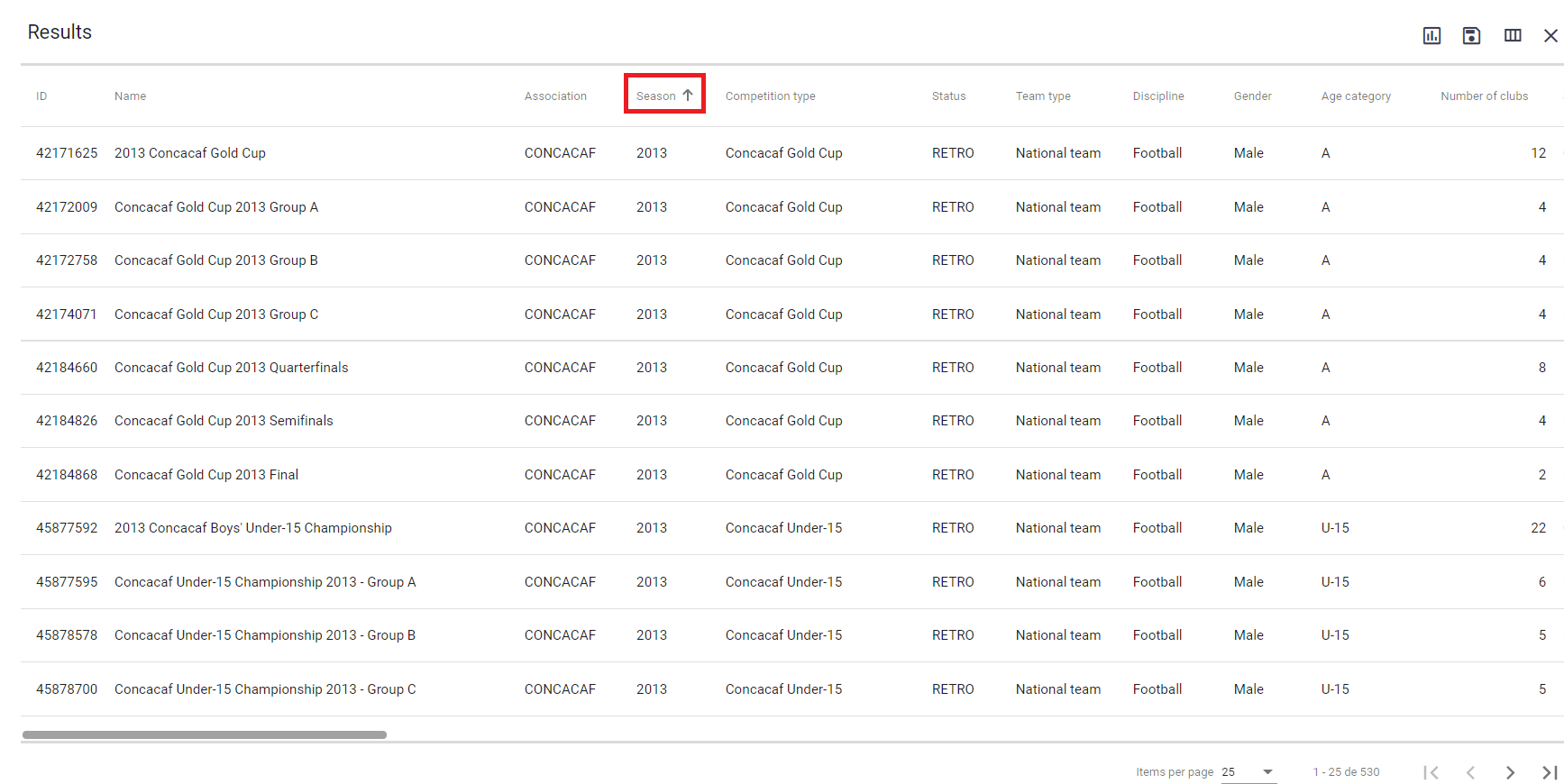Sort by the Status column header
This screenshot has width=1564, height=784.
click(948, 96)
